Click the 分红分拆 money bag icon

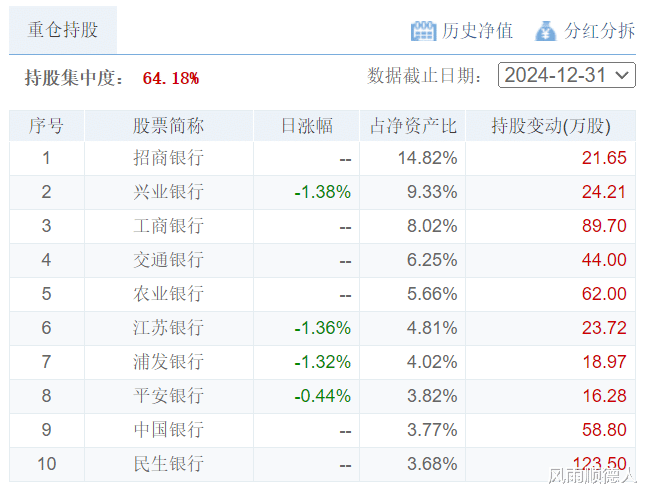click(545, 31)
